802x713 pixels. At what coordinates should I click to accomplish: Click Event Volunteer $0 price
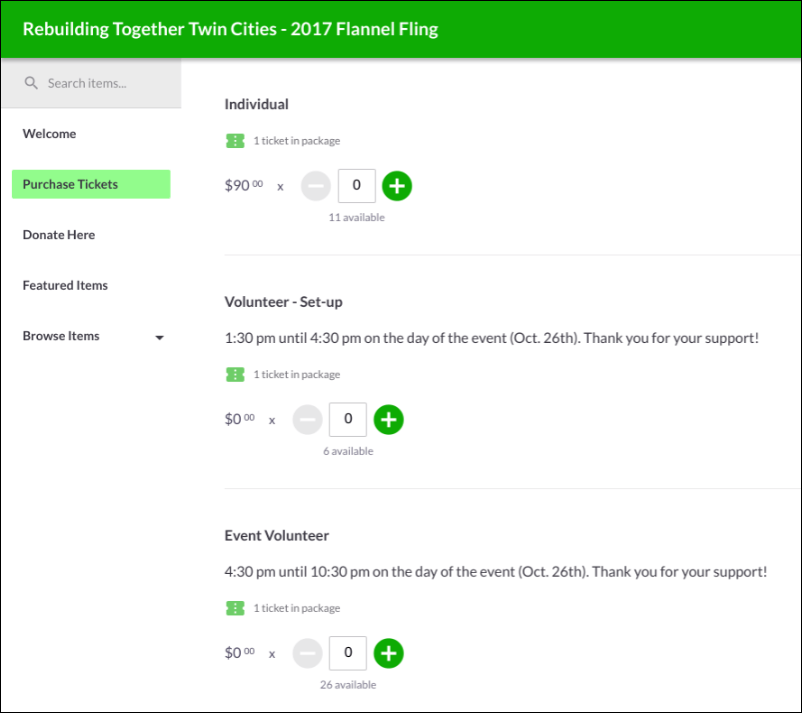point(239,653)
